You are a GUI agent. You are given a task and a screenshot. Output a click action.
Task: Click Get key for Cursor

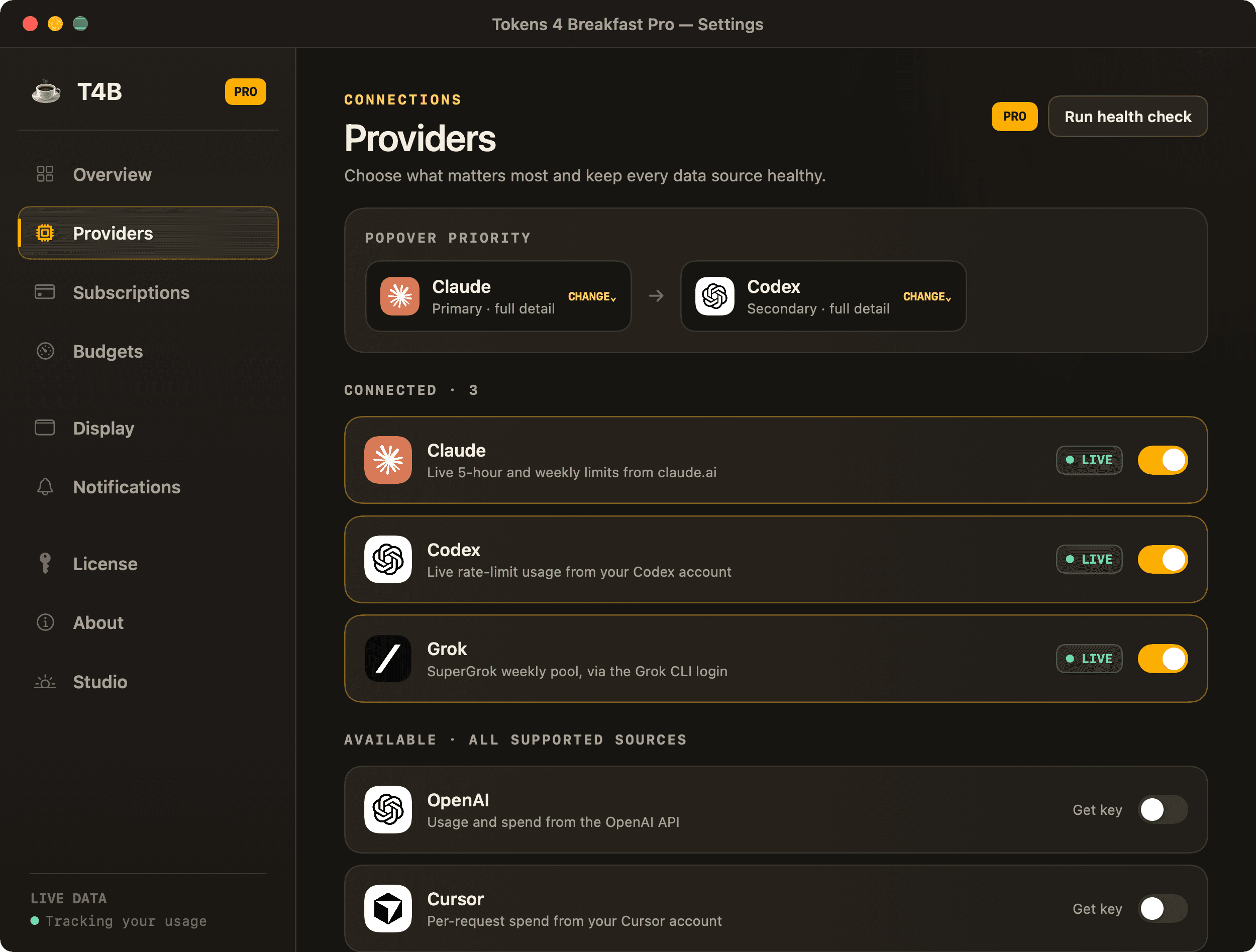click(1097, 908)
